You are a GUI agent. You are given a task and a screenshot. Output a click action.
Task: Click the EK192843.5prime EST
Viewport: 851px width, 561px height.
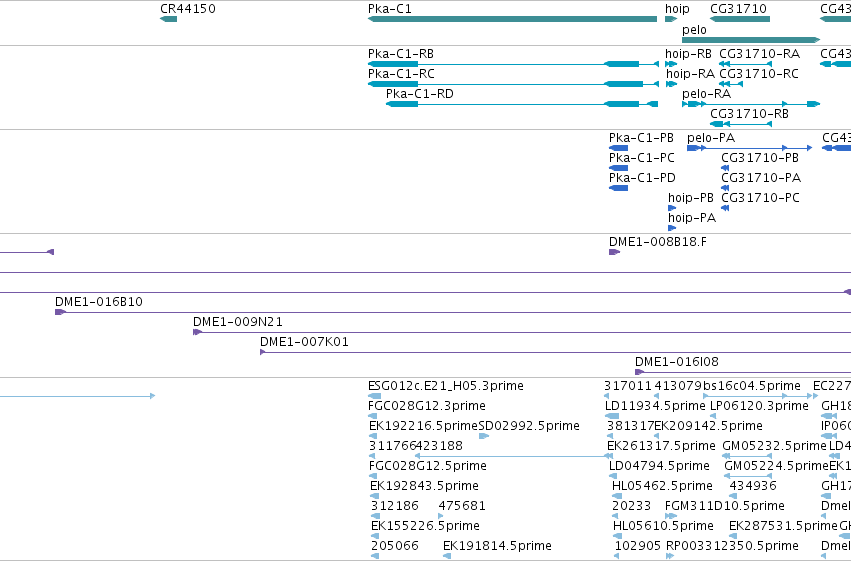pos(374,496)
